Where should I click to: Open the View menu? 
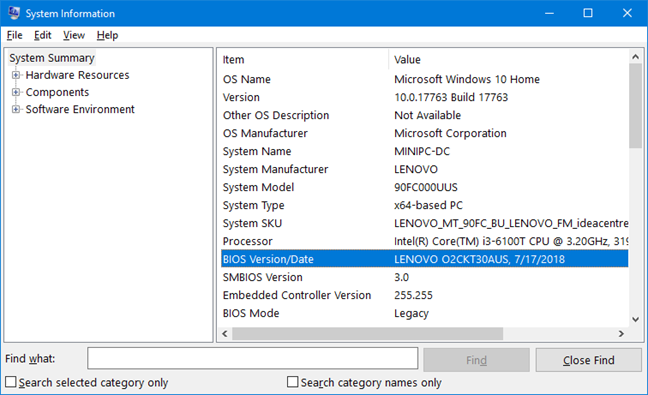pos(74,35)
